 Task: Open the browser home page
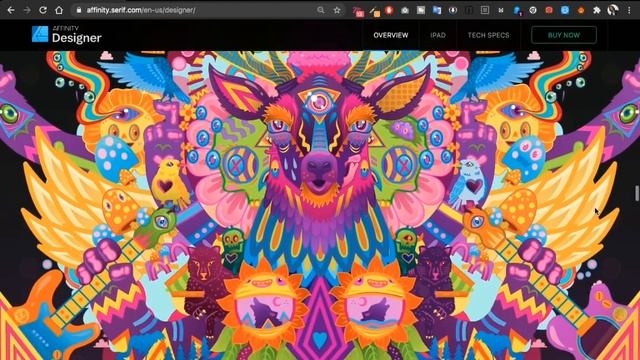click(x=59, y=10)
